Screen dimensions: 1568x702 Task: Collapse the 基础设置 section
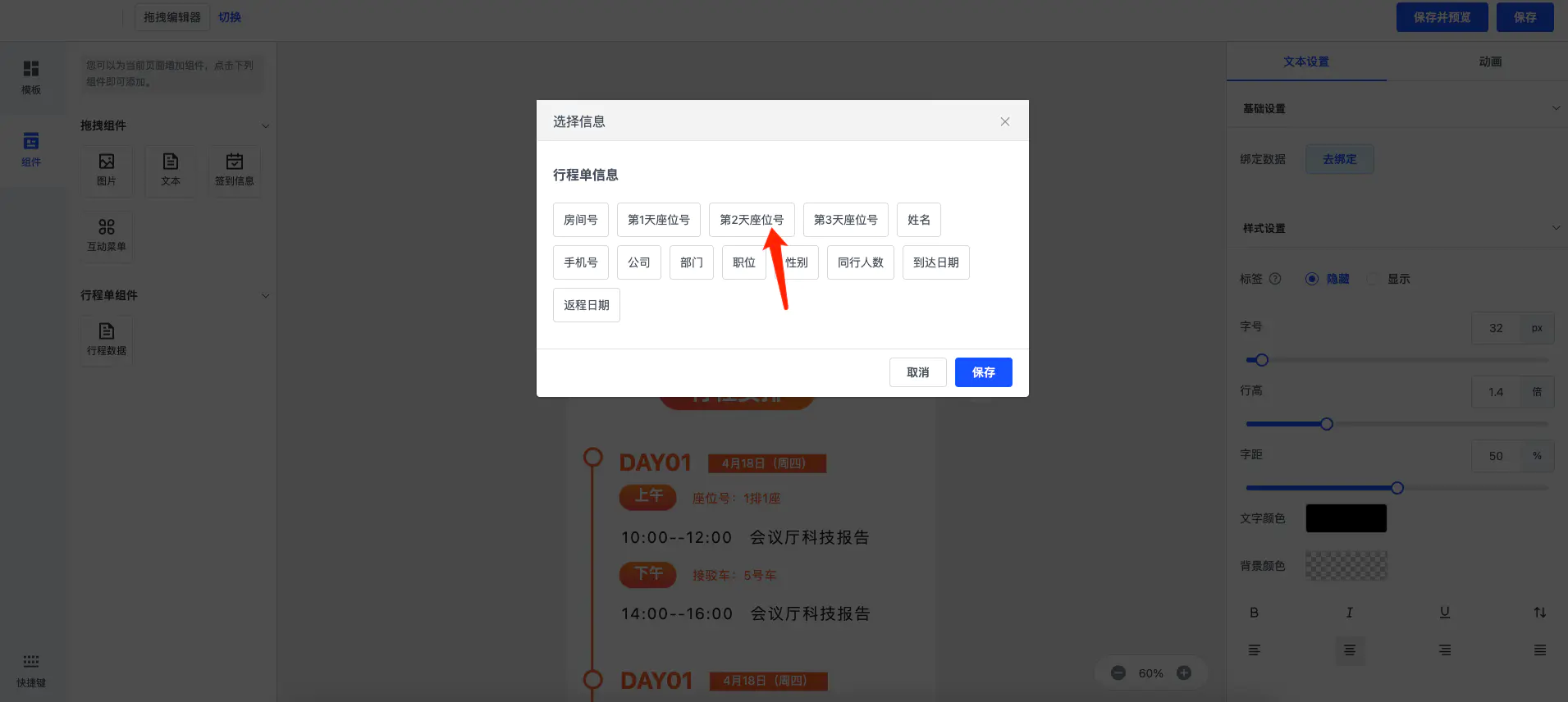coord(1556,108)
